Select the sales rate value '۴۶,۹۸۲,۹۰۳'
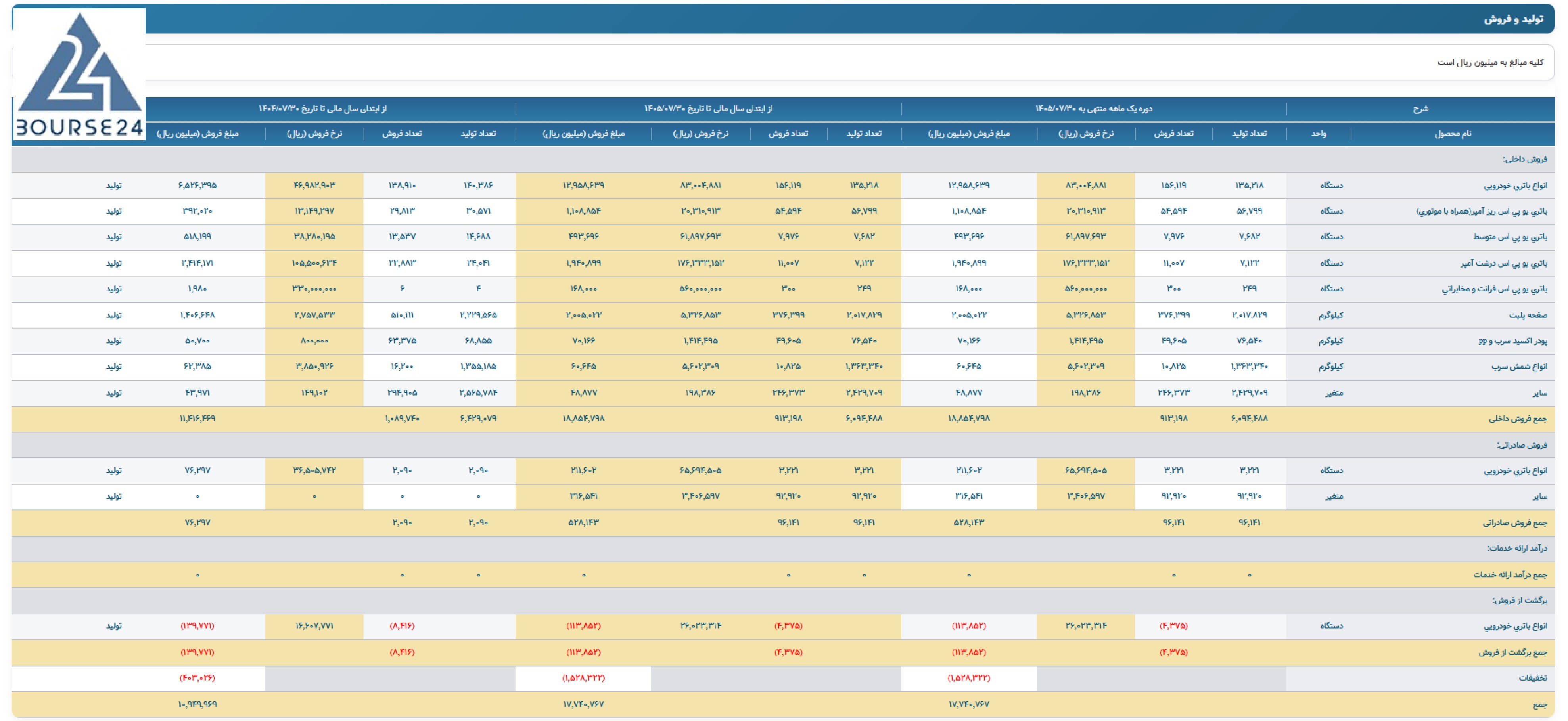 point(314,185)
